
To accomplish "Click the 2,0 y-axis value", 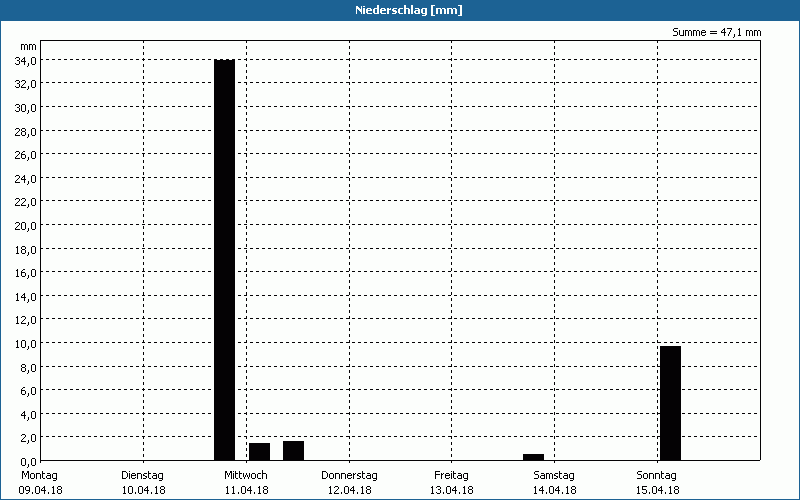I will tap(28, 438).
